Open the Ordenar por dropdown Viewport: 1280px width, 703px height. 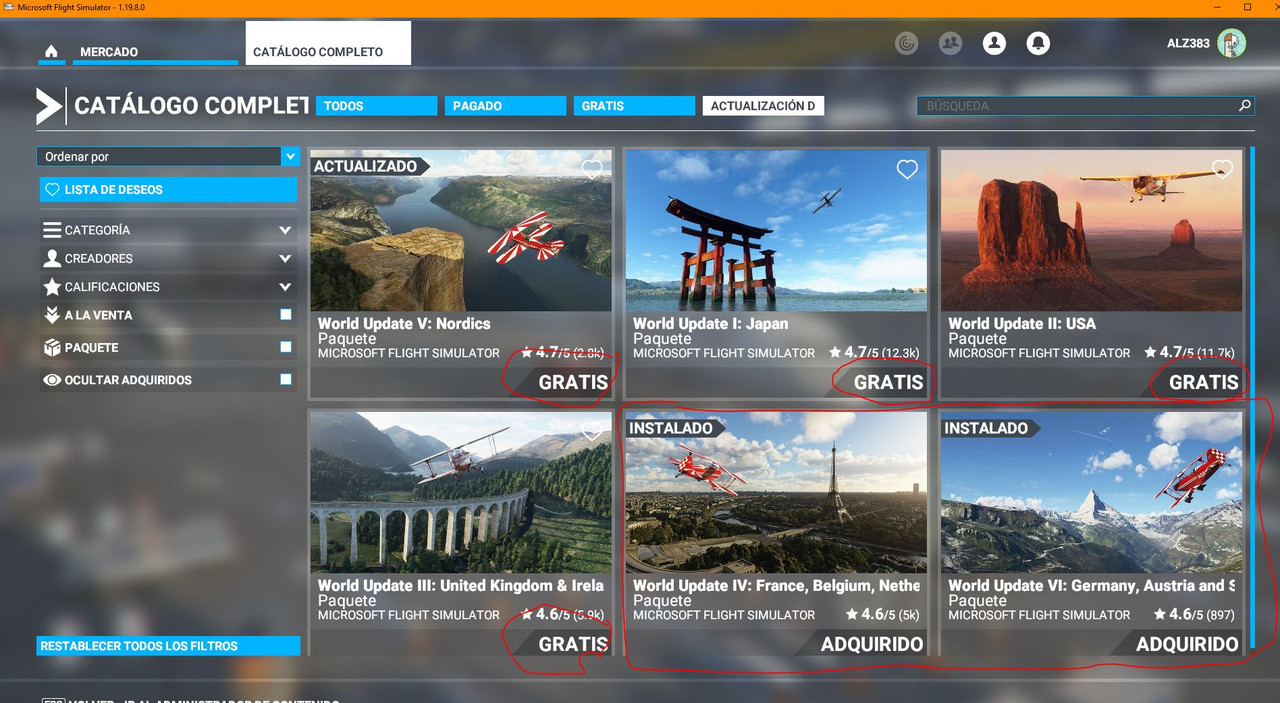pos(168,156)
